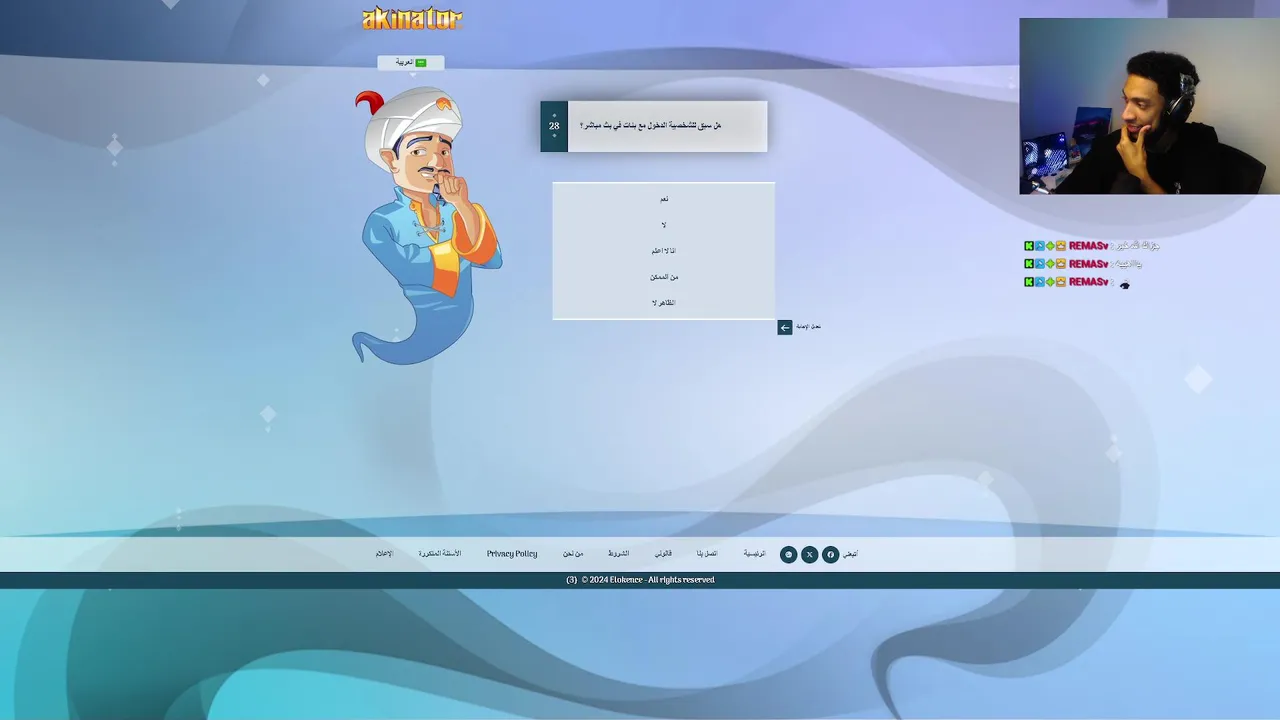Click the streamer webcam overlay

click(1149, 106)
